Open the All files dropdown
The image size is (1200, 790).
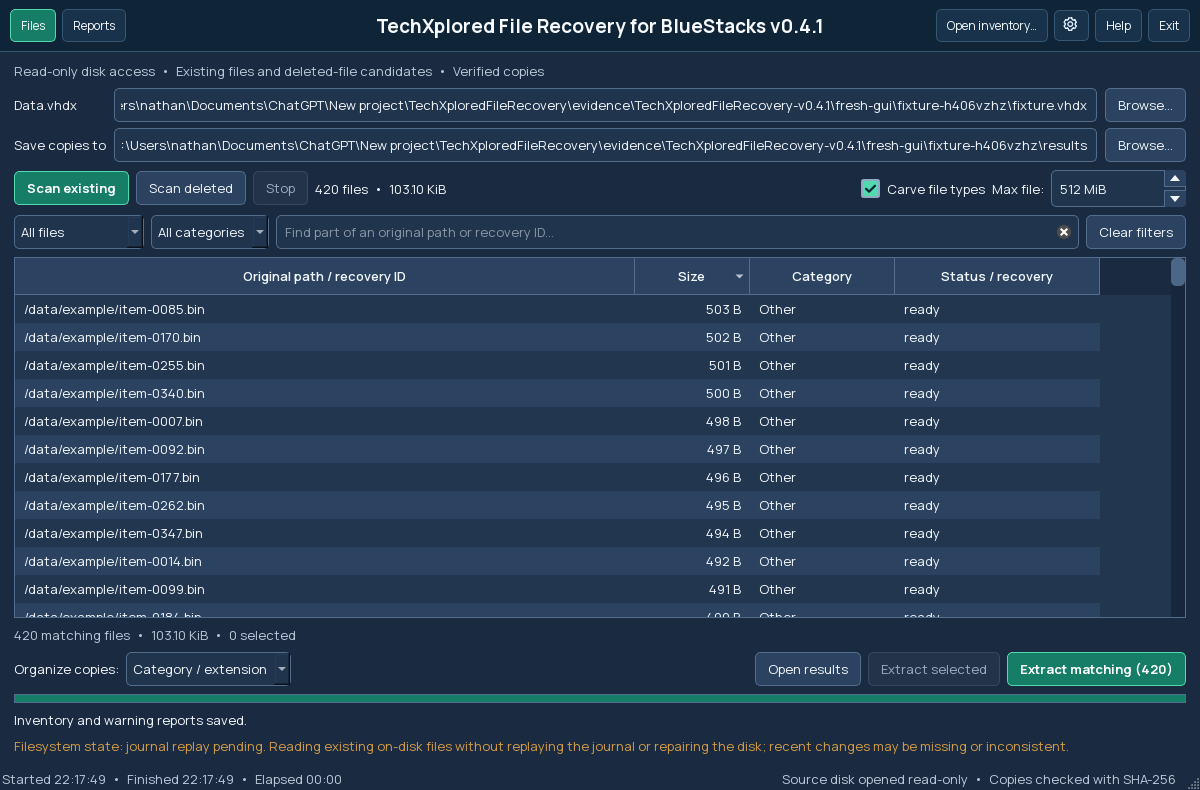[x=79, y=232]
